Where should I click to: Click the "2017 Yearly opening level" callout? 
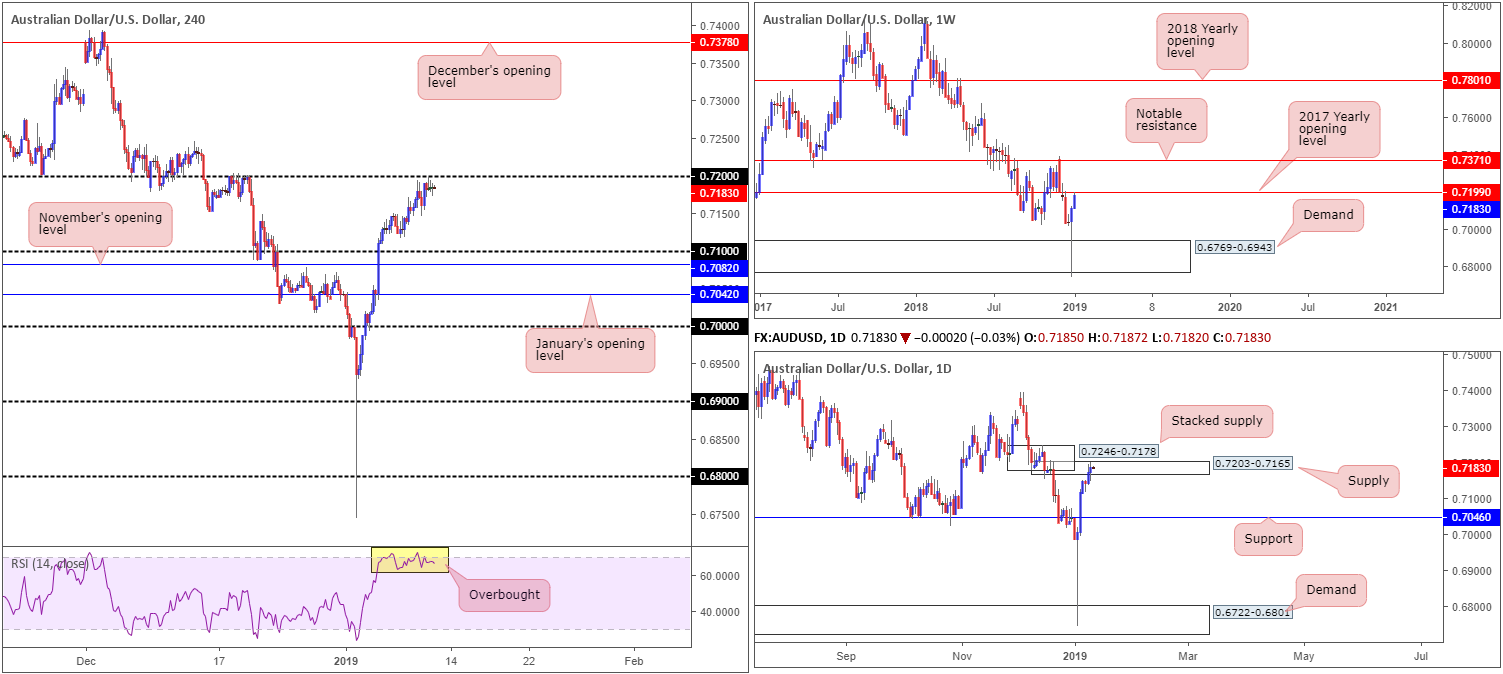tap(1333, 128)
